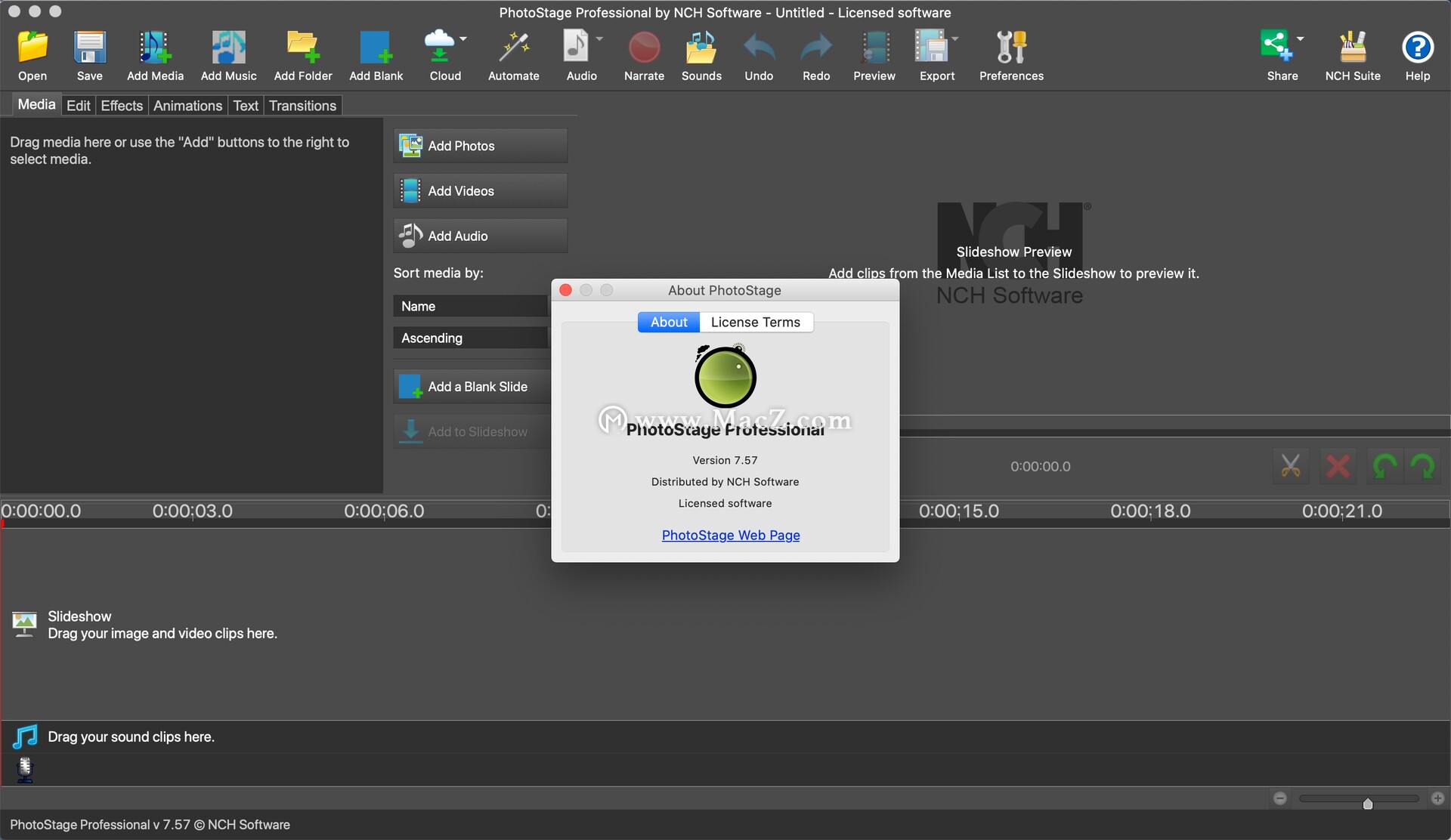Select License Terms tab in dialog
The height and width of the screenshot is (840, 1451).
coord(756,322)
